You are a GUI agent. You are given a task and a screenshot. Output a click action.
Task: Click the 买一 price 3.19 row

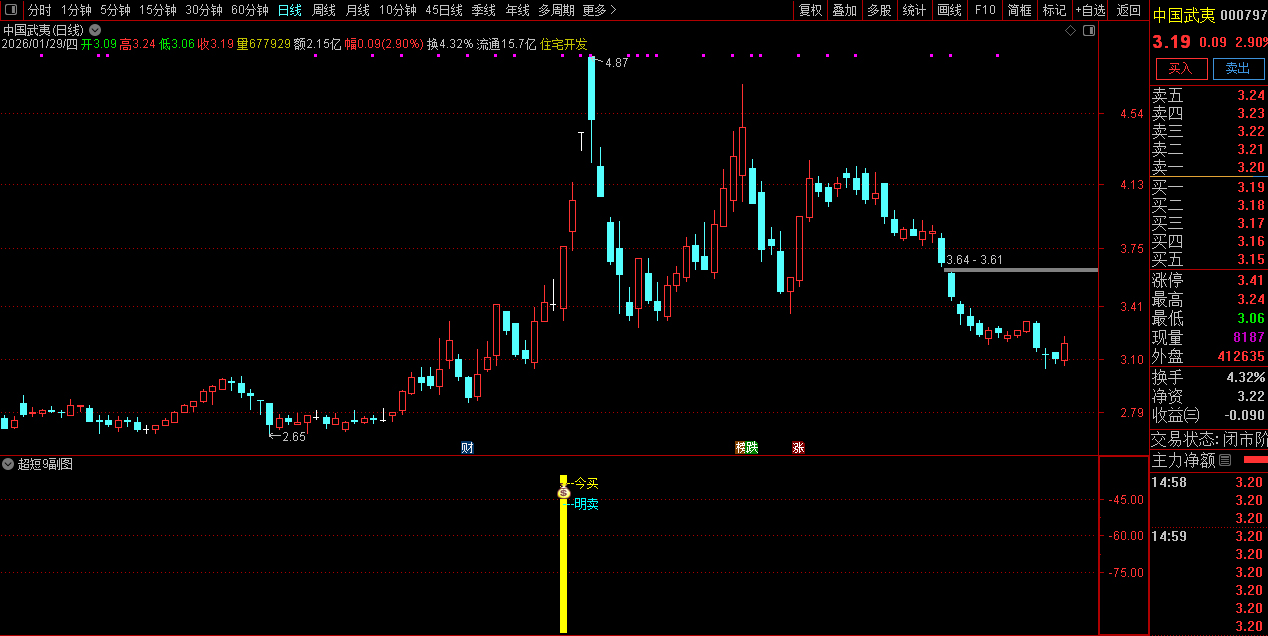pos(1208,187)
